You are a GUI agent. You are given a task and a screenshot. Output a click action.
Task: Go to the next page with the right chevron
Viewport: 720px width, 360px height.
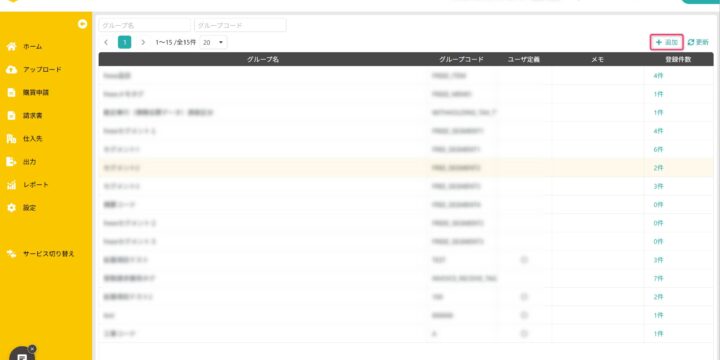[x=143, y=42]
